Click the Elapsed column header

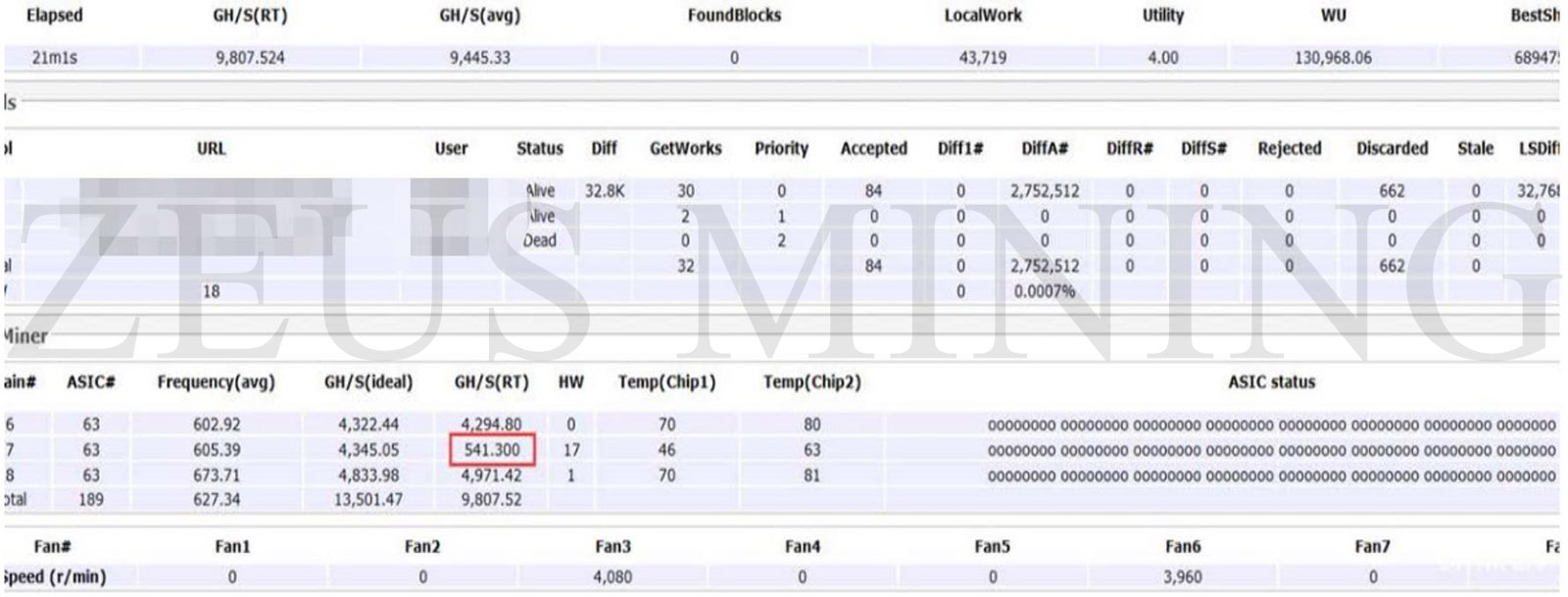pyautogui.click(x=54, y=16)
